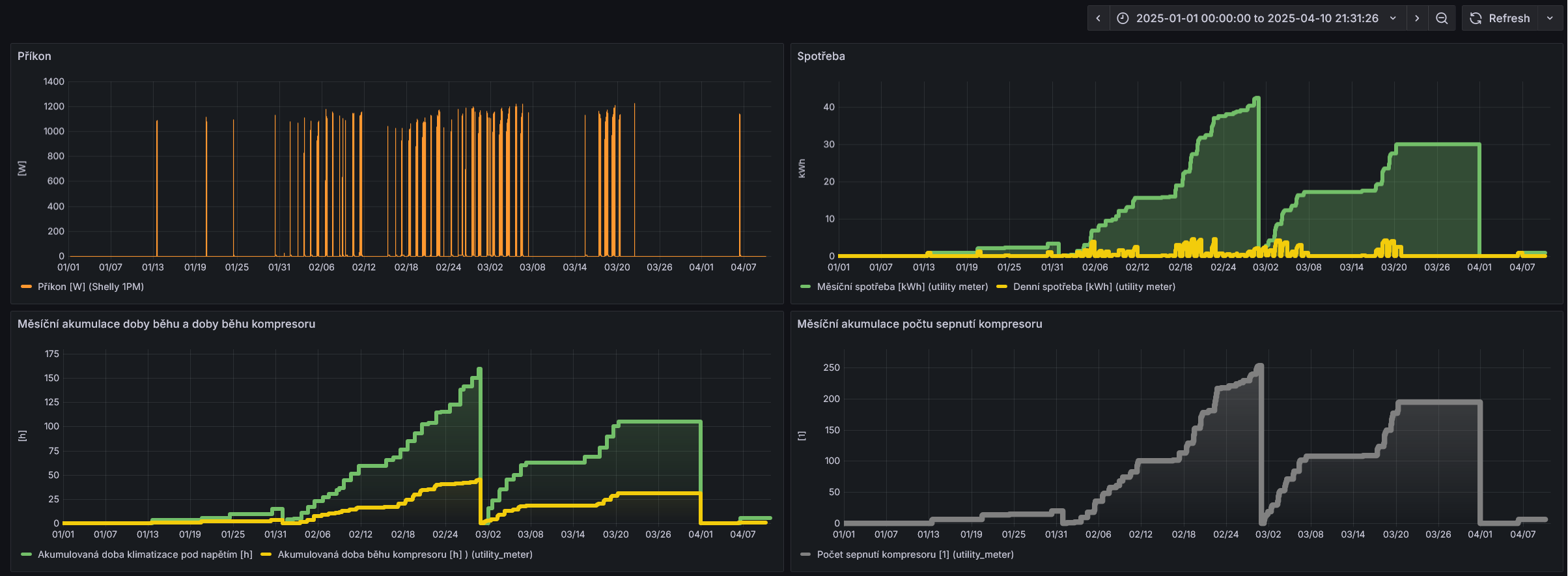
Task: Shift time range backward with left arrow
Action: click(x=1098, y=18)
